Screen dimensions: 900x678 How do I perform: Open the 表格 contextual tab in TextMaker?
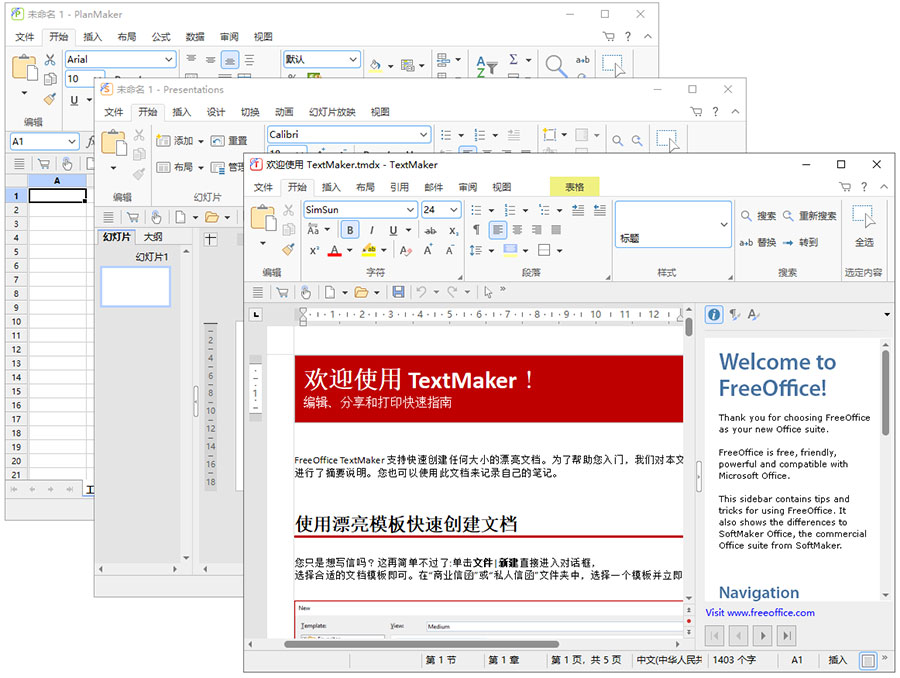coord(575,187)
